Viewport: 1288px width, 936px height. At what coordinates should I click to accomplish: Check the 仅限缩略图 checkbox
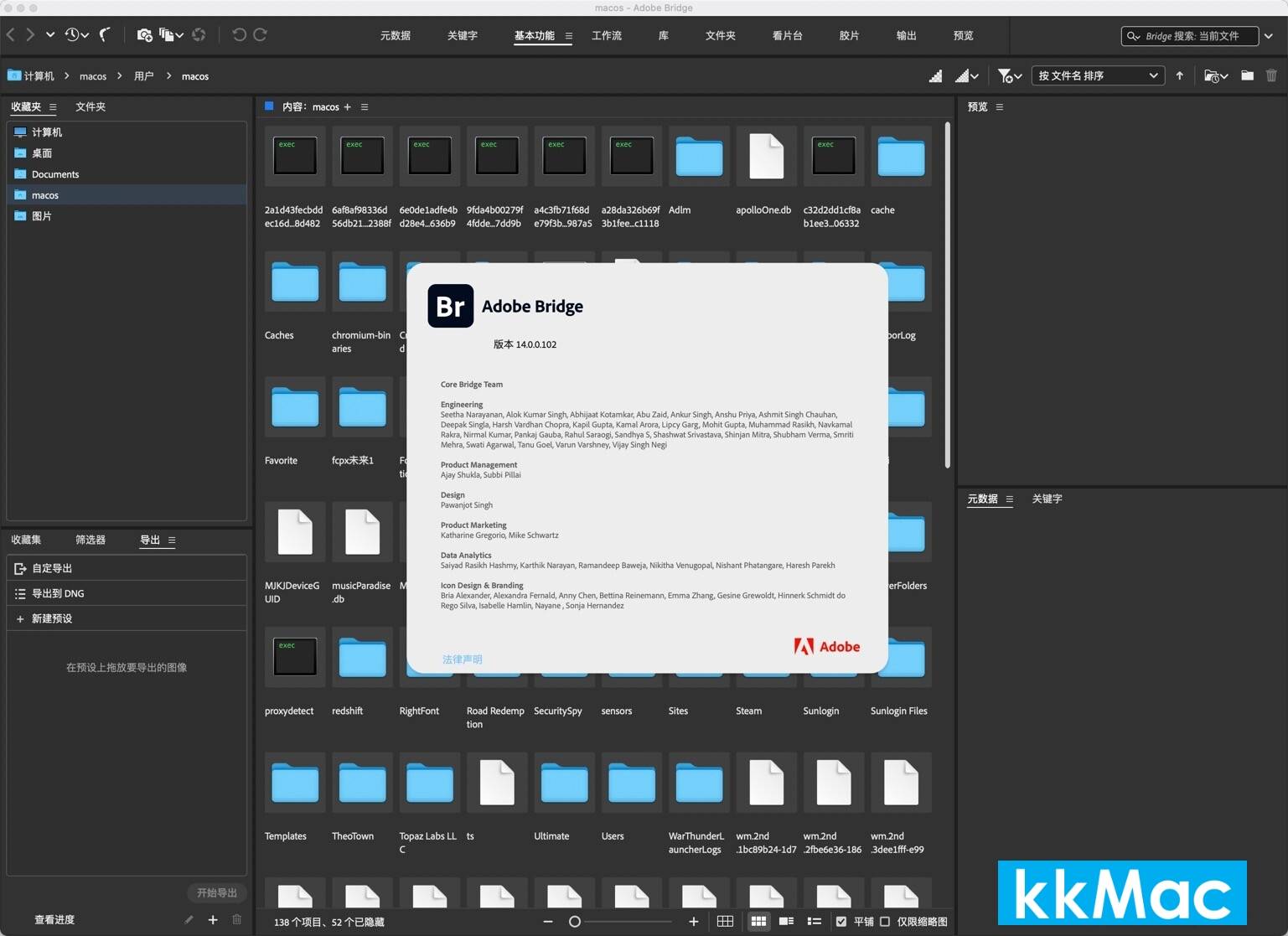pyautogui.click(x=885, y=922)
